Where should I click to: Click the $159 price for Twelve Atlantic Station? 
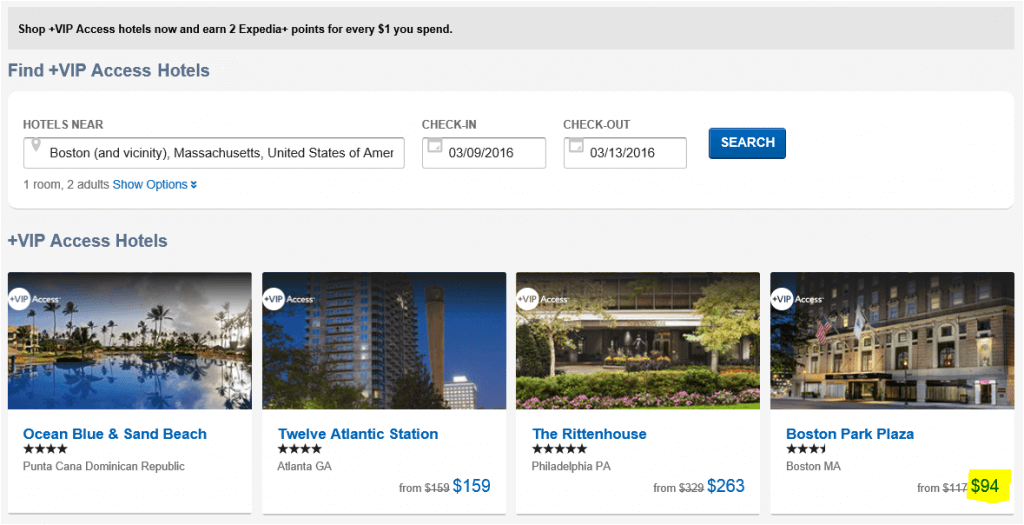tap(472, 486)
